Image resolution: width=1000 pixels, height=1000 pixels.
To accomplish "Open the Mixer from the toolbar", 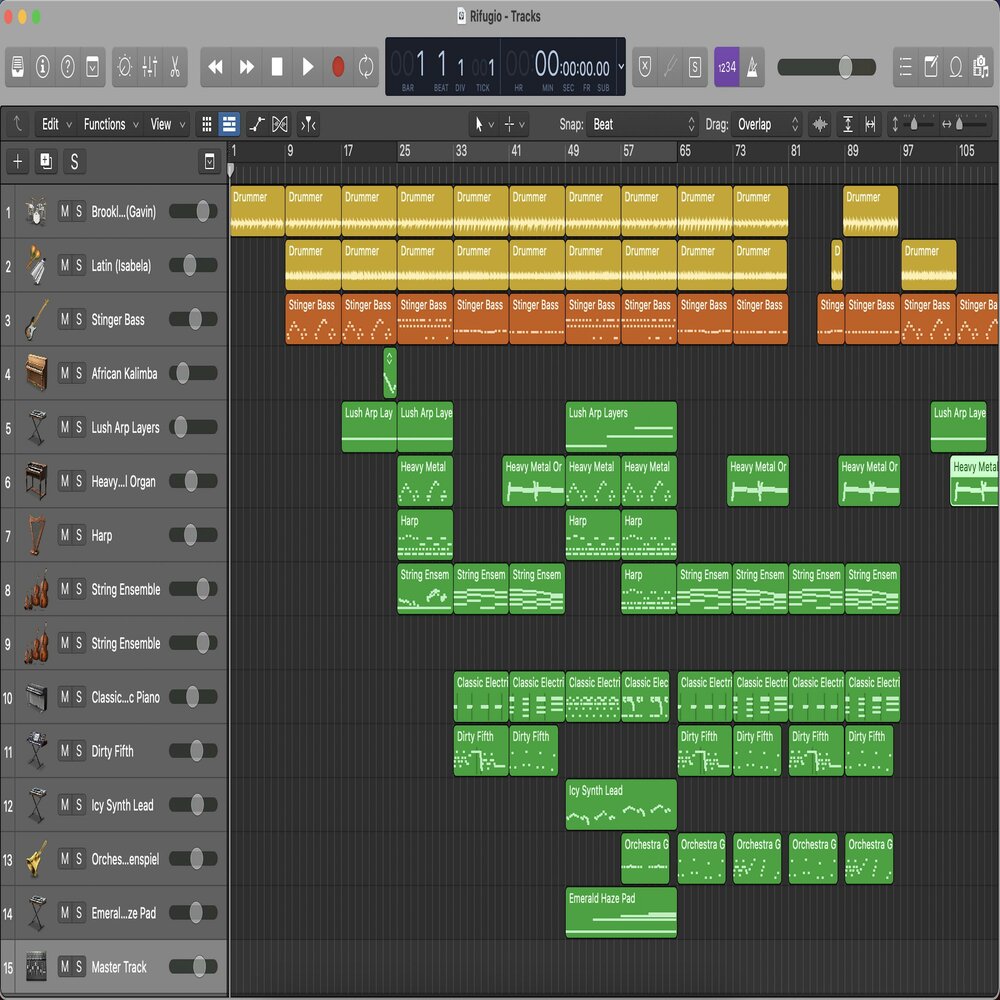I will pos(150,67).
